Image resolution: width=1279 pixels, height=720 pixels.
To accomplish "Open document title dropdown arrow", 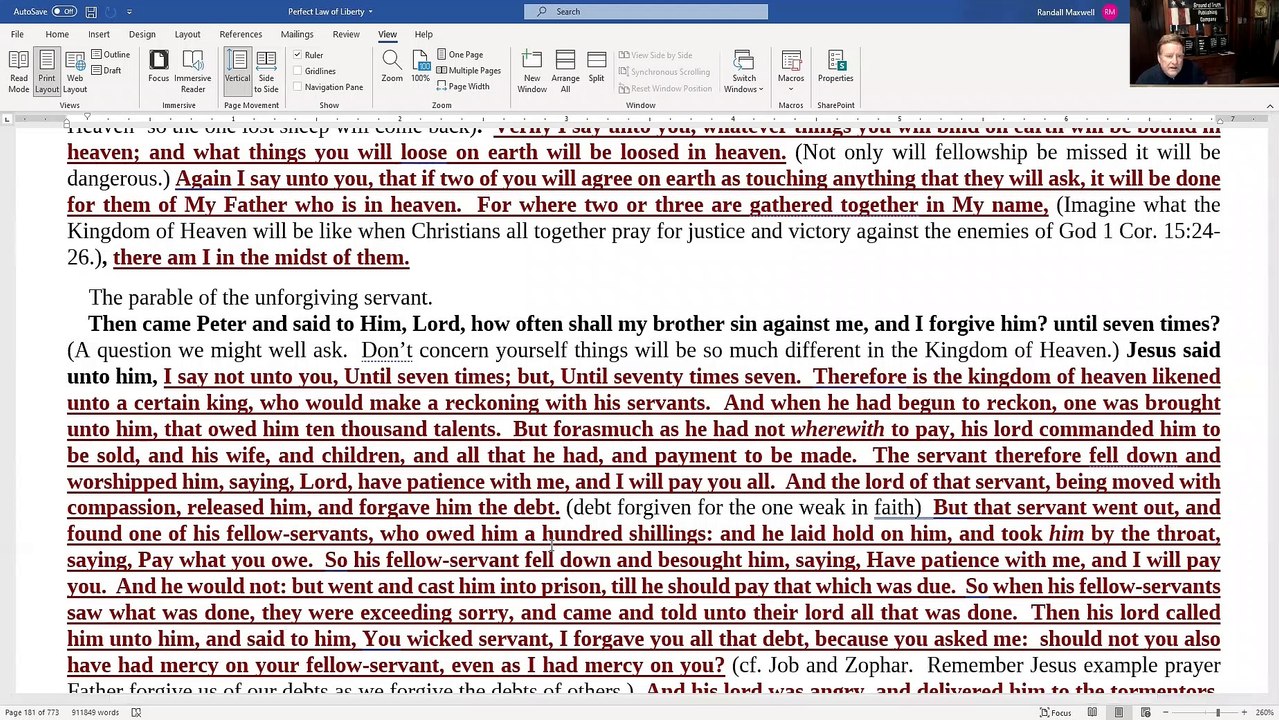I will point(370,12).
